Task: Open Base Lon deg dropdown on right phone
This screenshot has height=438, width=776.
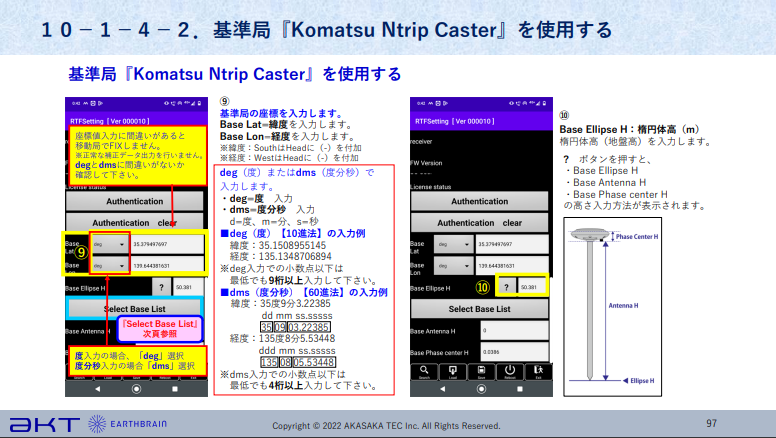Action: point(453,266)
